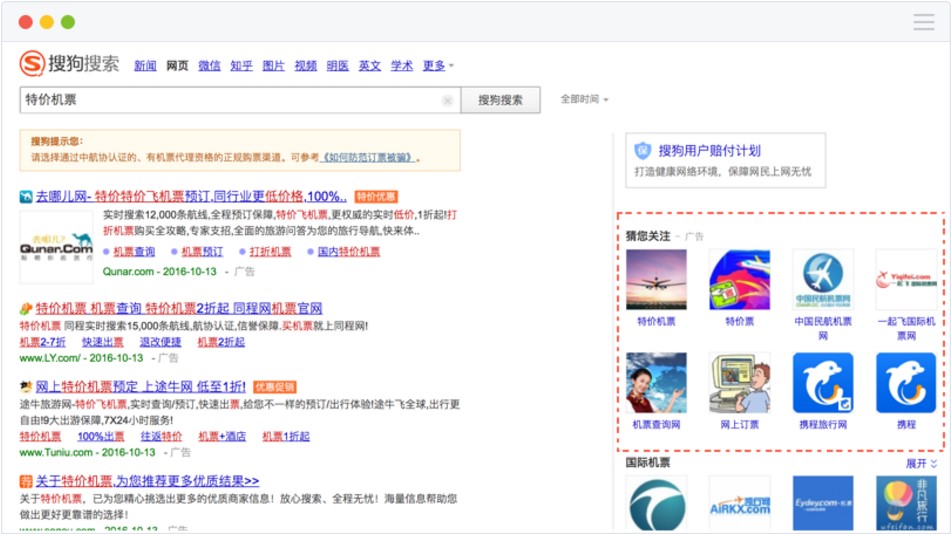Switch to the 微信 tab
951x534 pixels.
[209, 66]
